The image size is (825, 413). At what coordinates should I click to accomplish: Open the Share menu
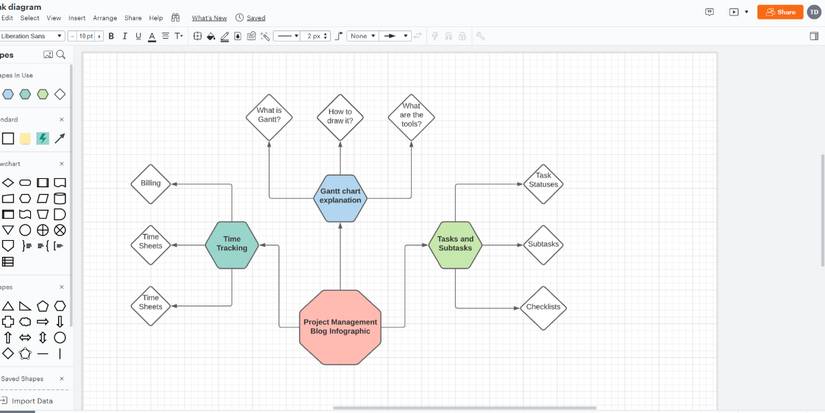click(x=133, y=18)
